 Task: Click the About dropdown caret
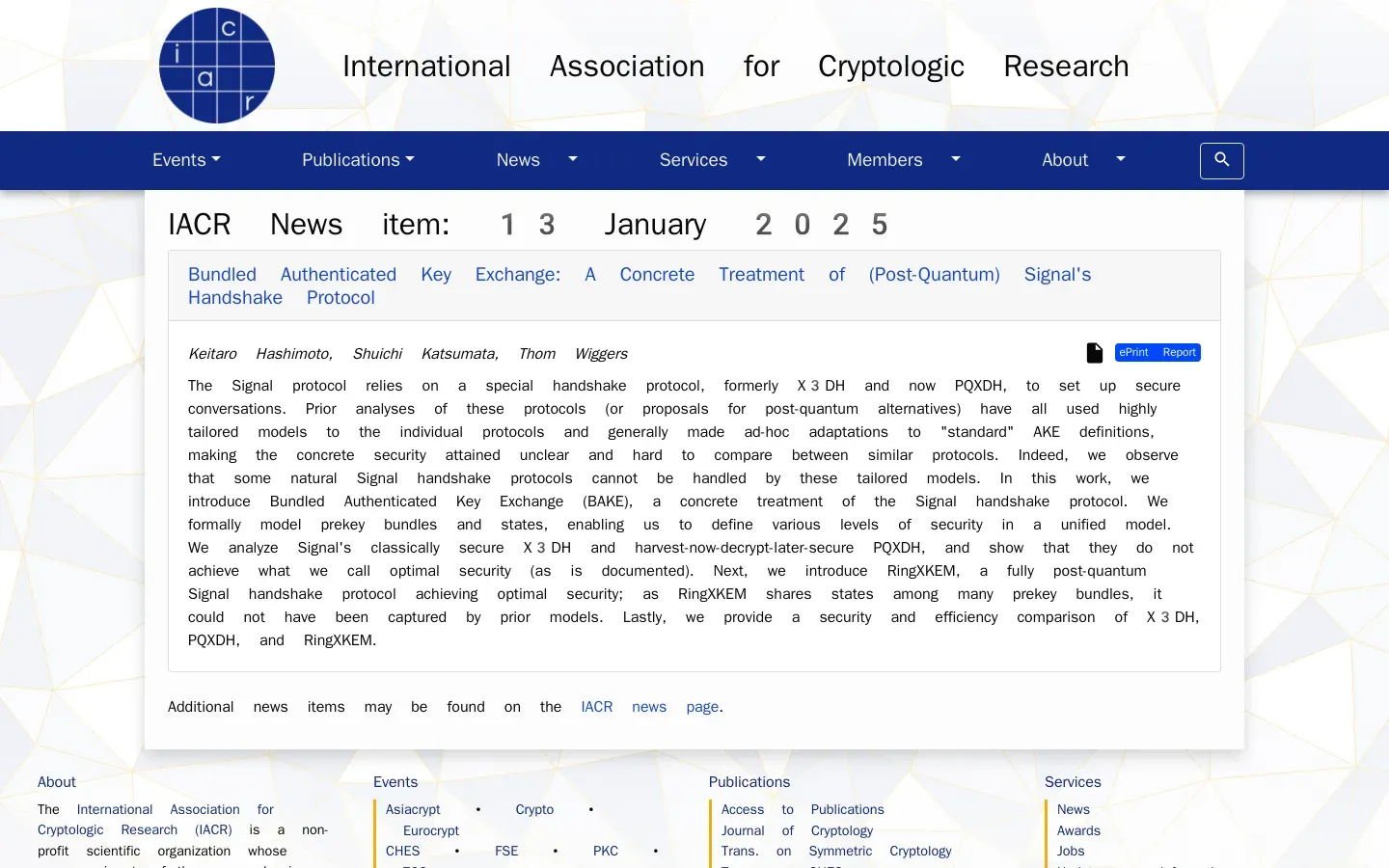coord(1121,159)
